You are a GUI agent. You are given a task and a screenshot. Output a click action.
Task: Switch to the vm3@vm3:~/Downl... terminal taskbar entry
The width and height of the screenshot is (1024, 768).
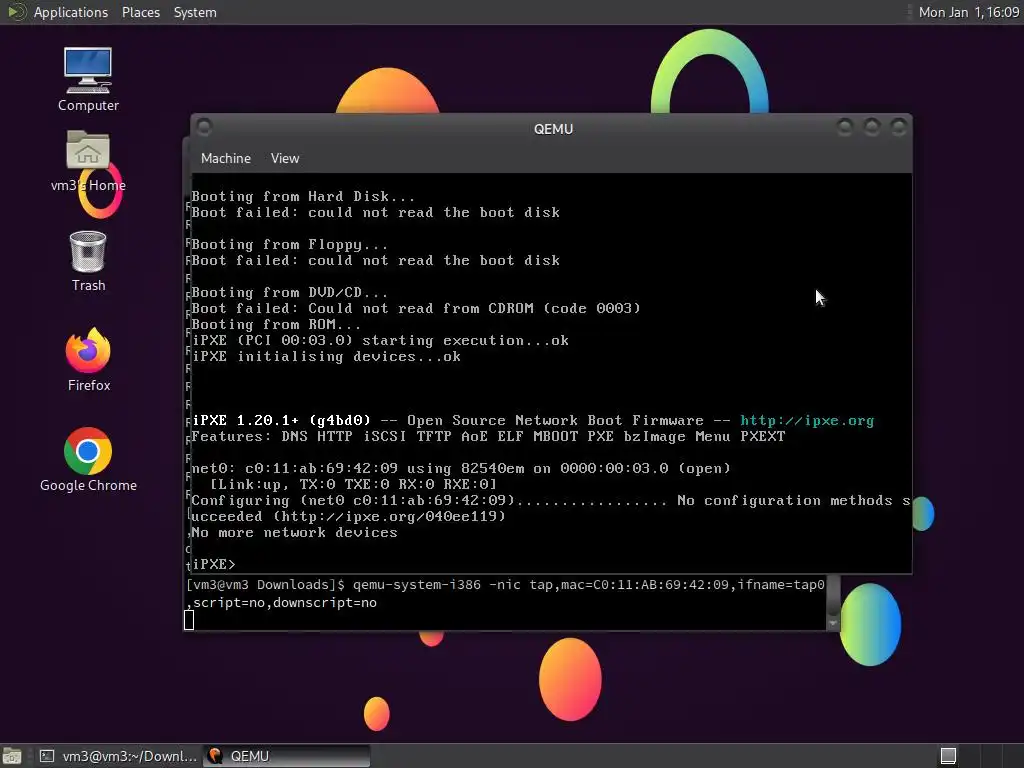118,756
